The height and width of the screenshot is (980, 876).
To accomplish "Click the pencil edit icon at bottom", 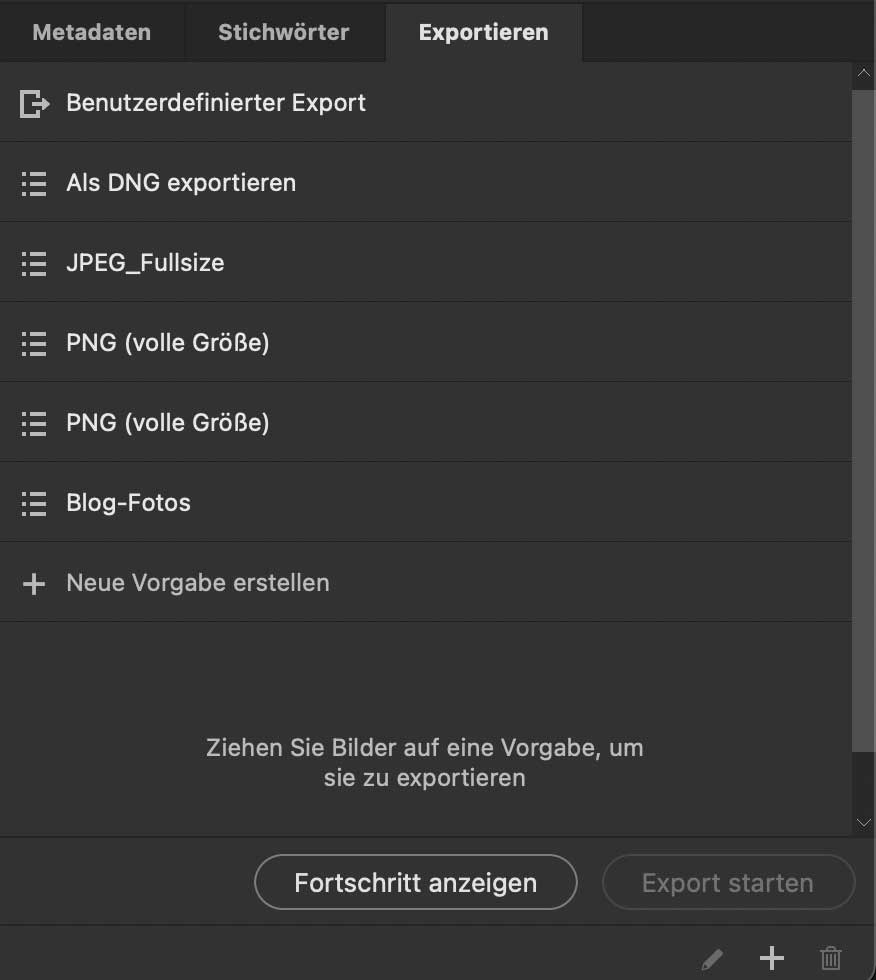I will [x=712, y=959].
